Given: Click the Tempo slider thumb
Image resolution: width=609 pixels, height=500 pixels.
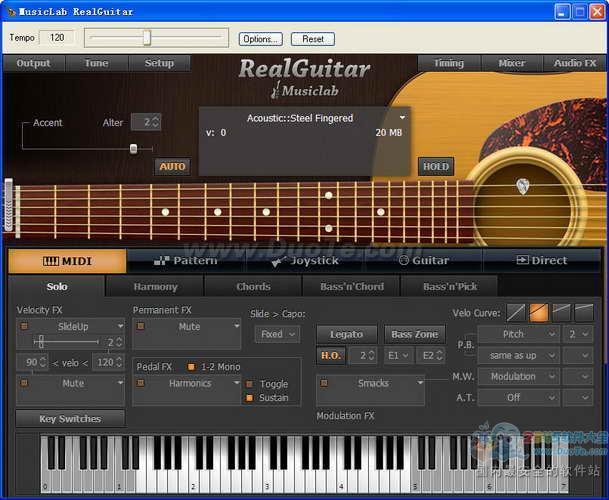Looking at the screenshot, I should point(147,38).
